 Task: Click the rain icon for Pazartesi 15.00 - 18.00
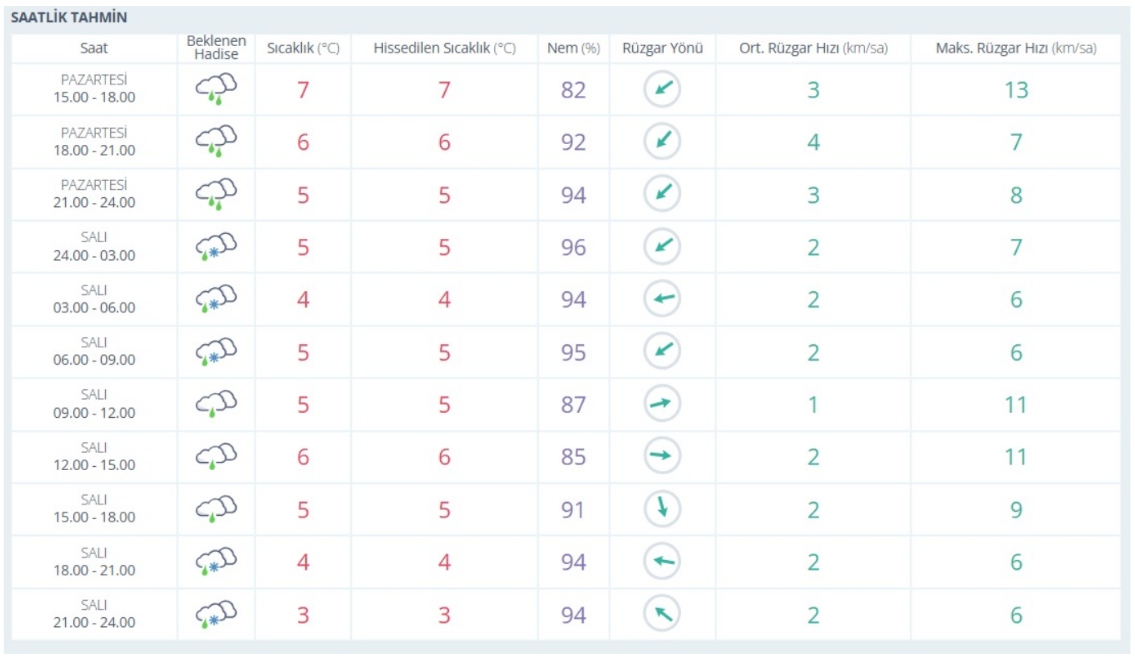216,90
